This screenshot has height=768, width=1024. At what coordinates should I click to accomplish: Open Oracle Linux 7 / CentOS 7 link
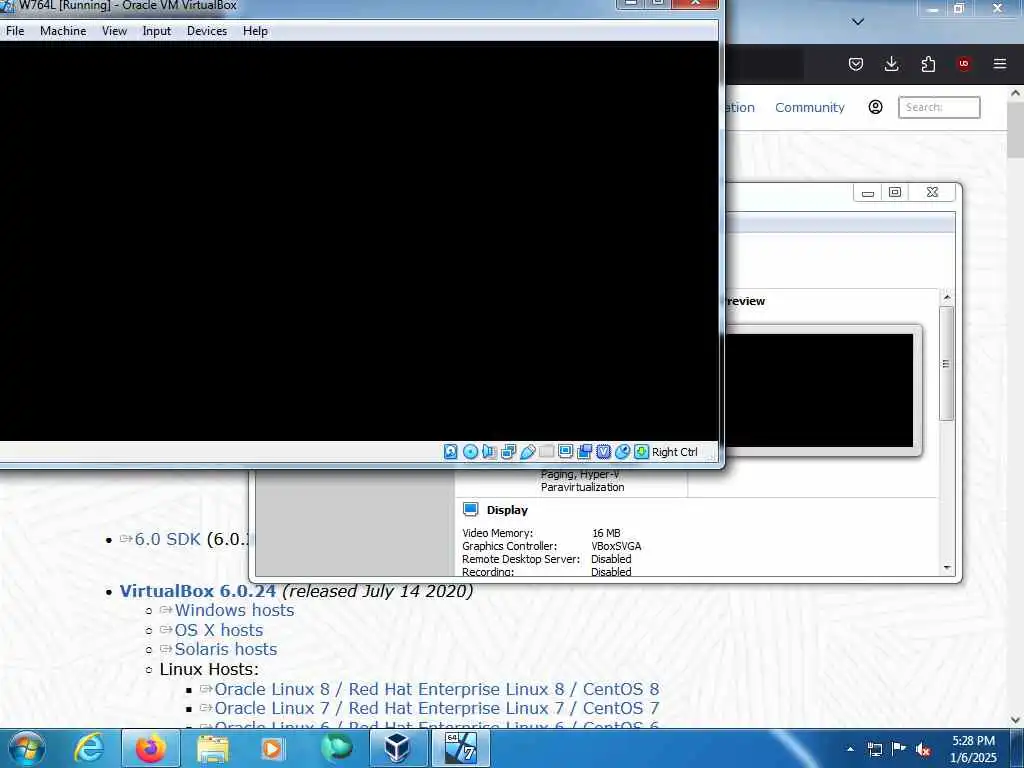click(437, 708)
